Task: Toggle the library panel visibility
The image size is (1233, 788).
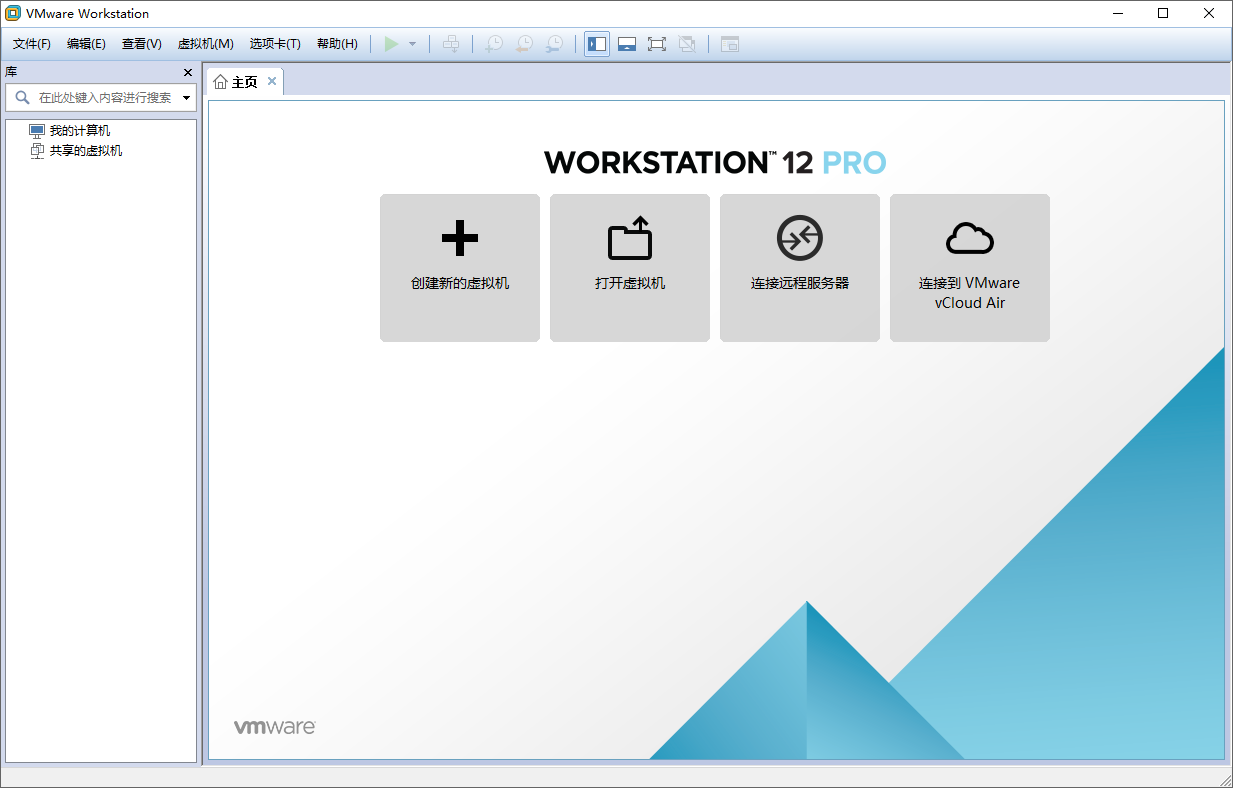Action: click(597, 43)
